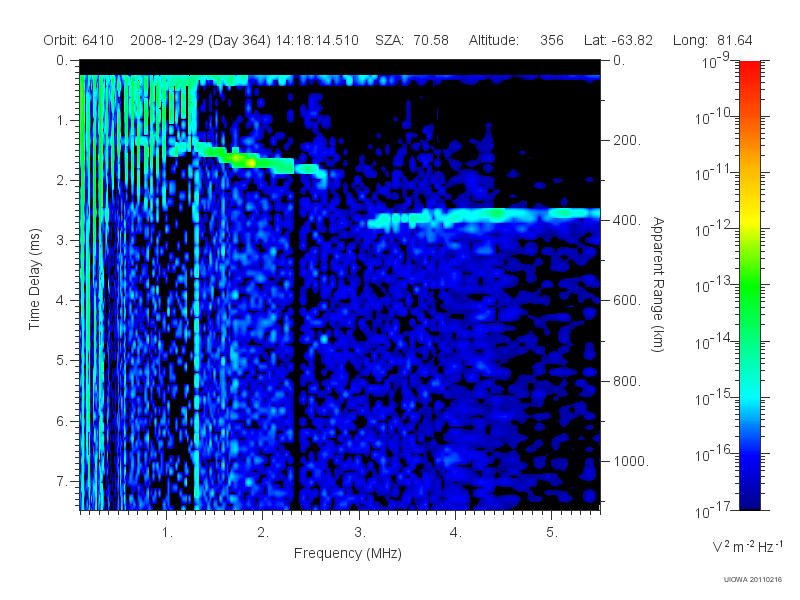Click the apparent range label '1000.'
Image resolution: width=800 pixels, height=600 pixels.
tap(631, 461)
